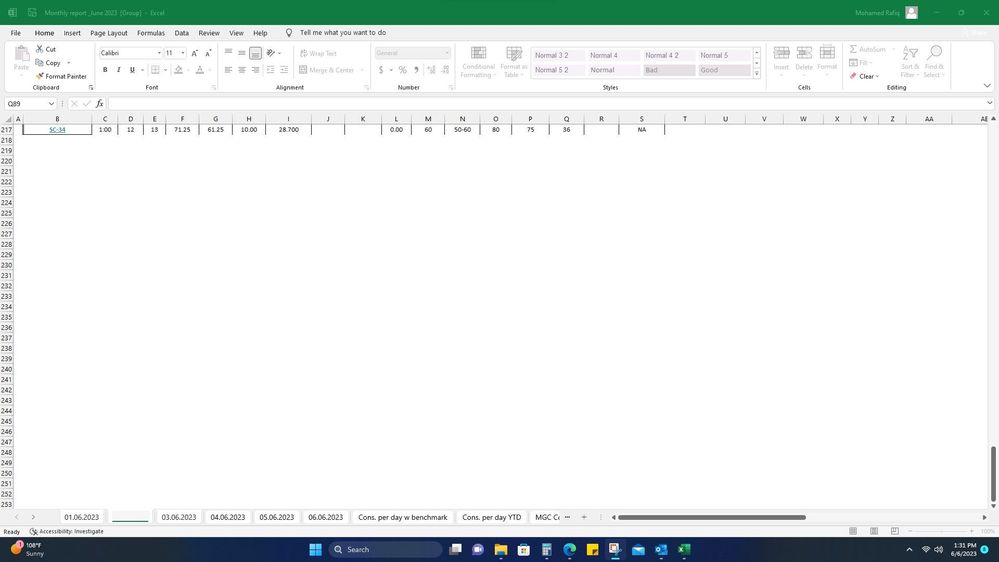The height and width of the screenshot is (562, 999).
Task: Click the add new sheet plus icon
Action: [584, 517]
